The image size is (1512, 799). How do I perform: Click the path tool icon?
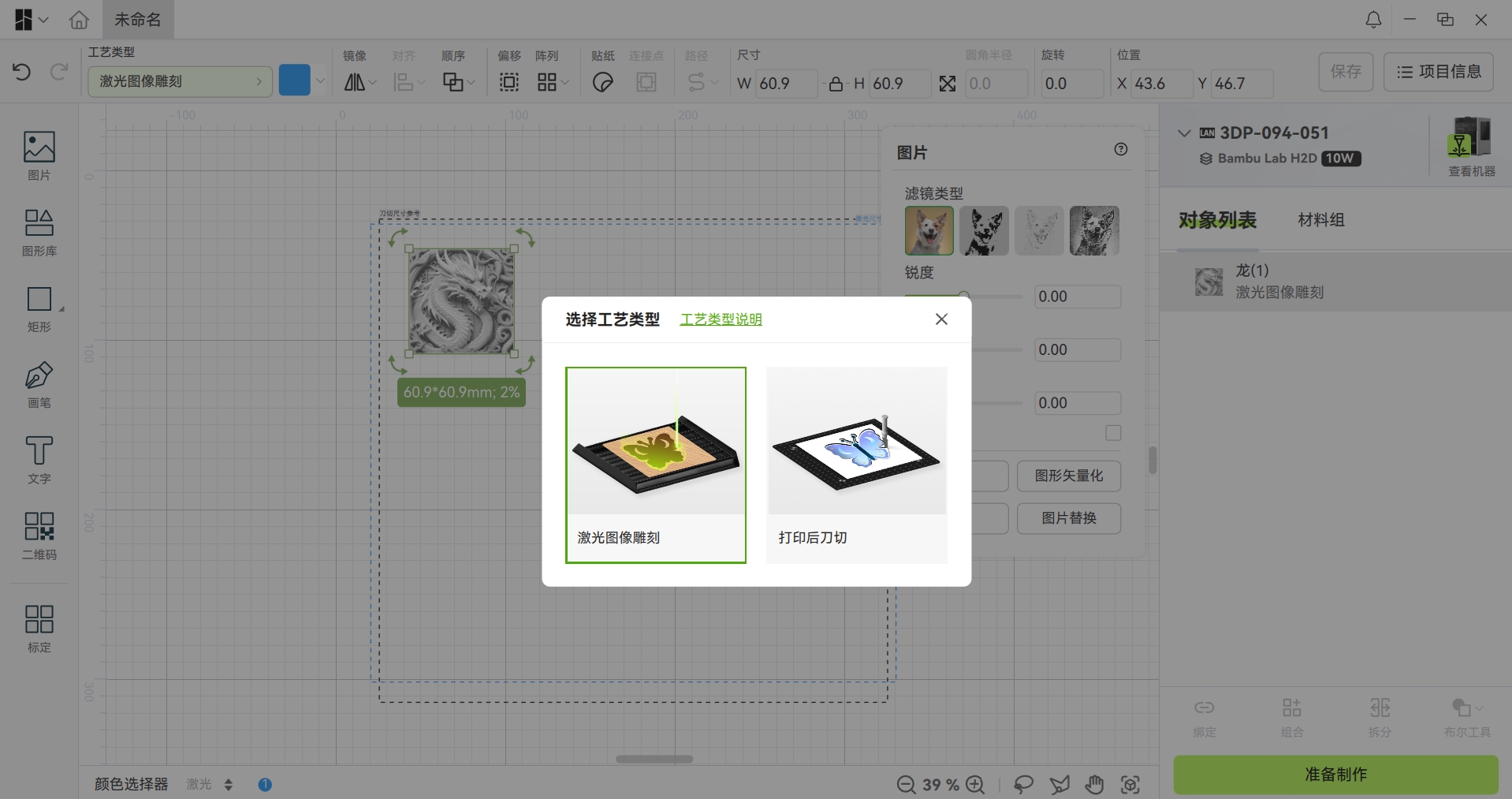click(702, 82)
